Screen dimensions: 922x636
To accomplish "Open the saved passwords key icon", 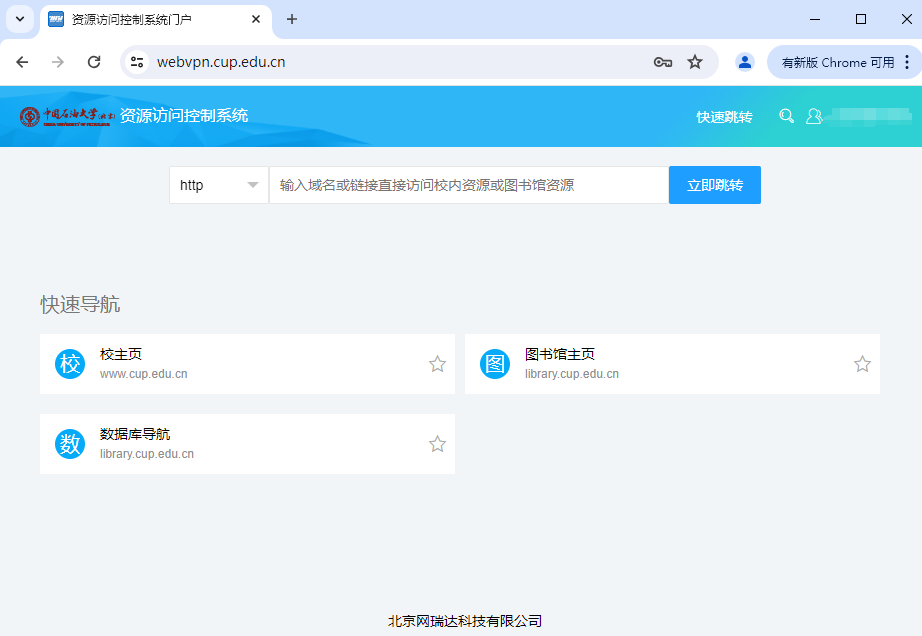I will tap(662, 62).
